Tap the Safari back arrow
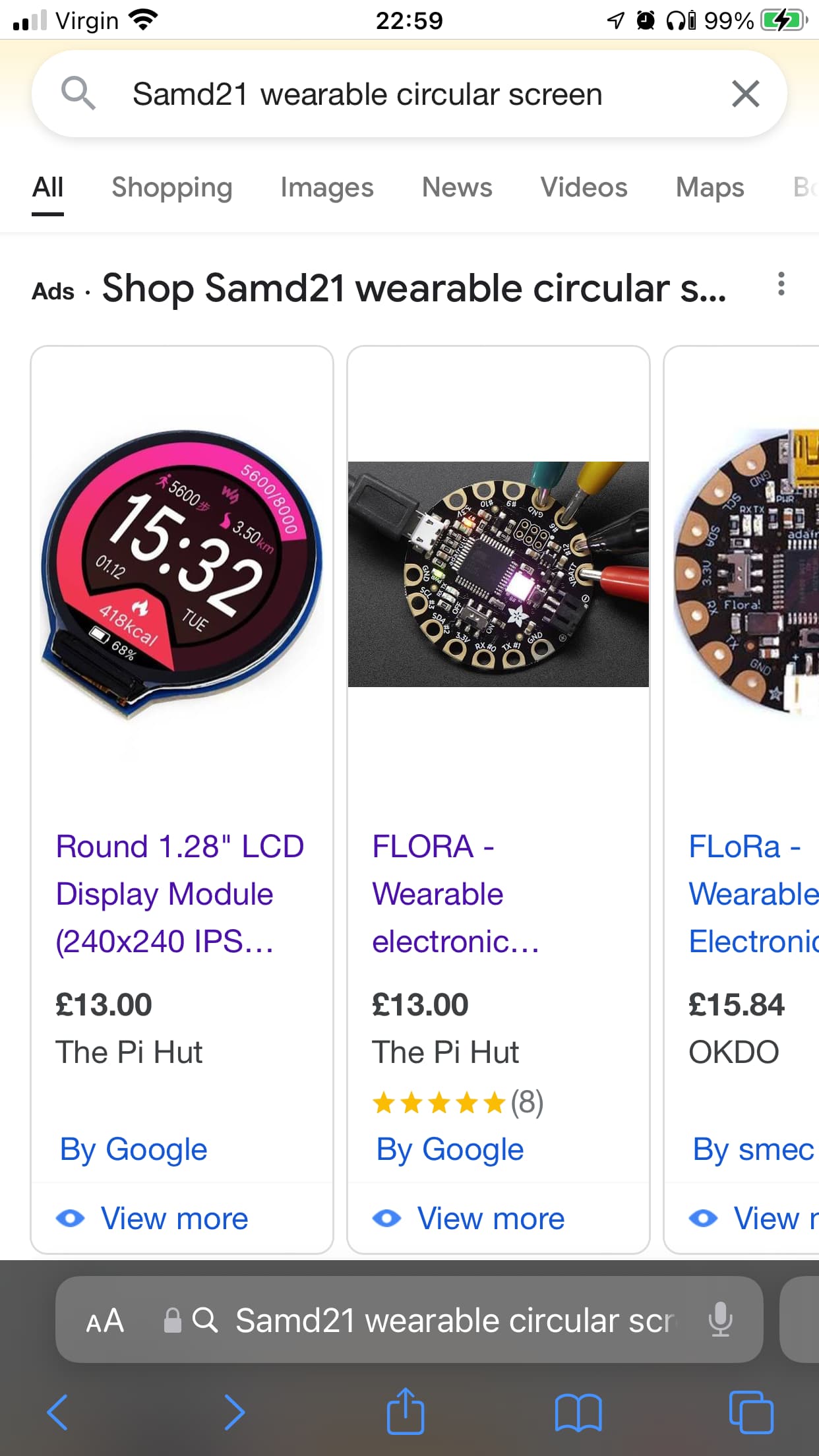This screenshot has height=1456, width=819. (58, 1412)
